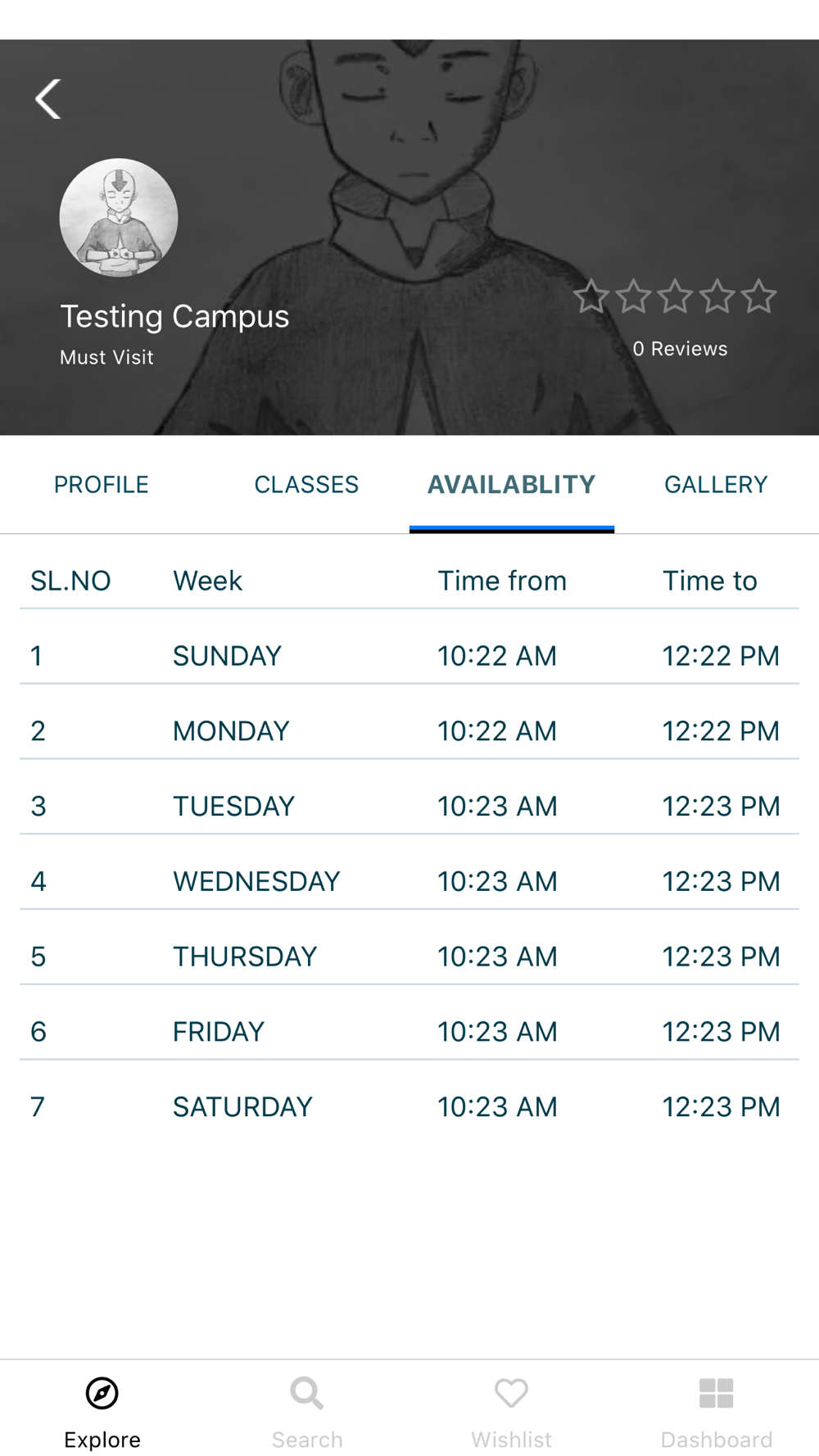Tap the back arrow icon
The height and width of the screenshot is (1456, 819).
[48, 99]
